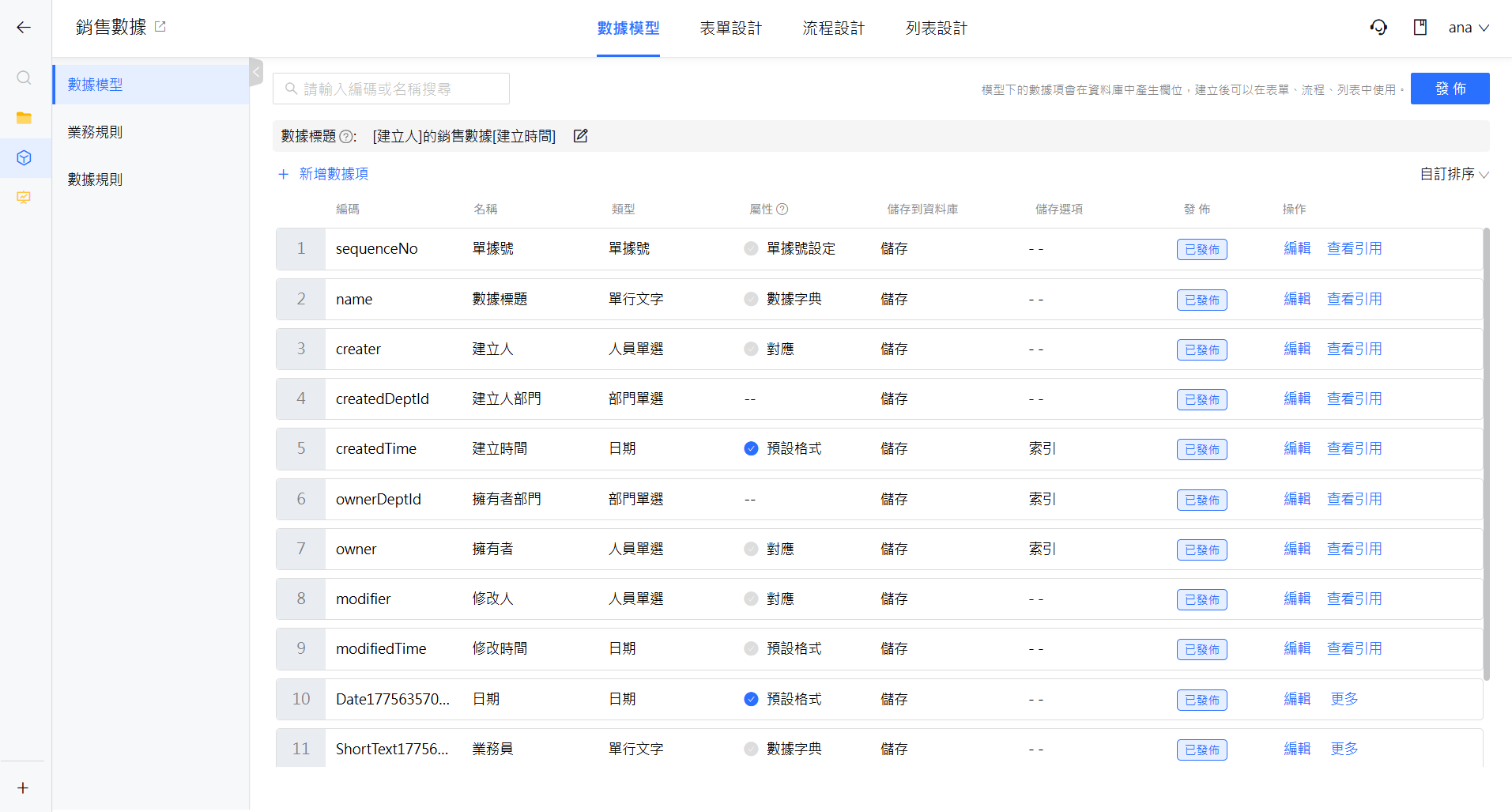Click row number 5 handle
The height and width of the screenshot is (812, 1512).
coord(300,449)
